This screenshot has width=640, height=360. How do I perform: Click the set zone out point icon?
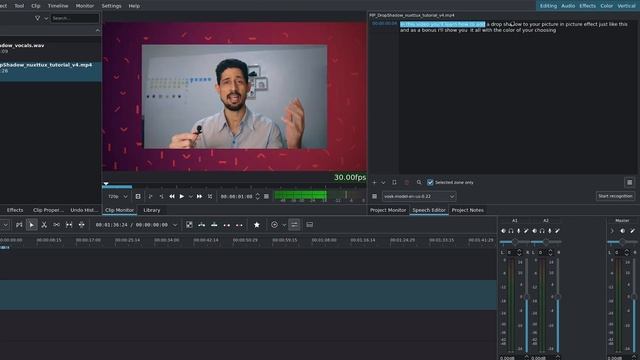161,197
